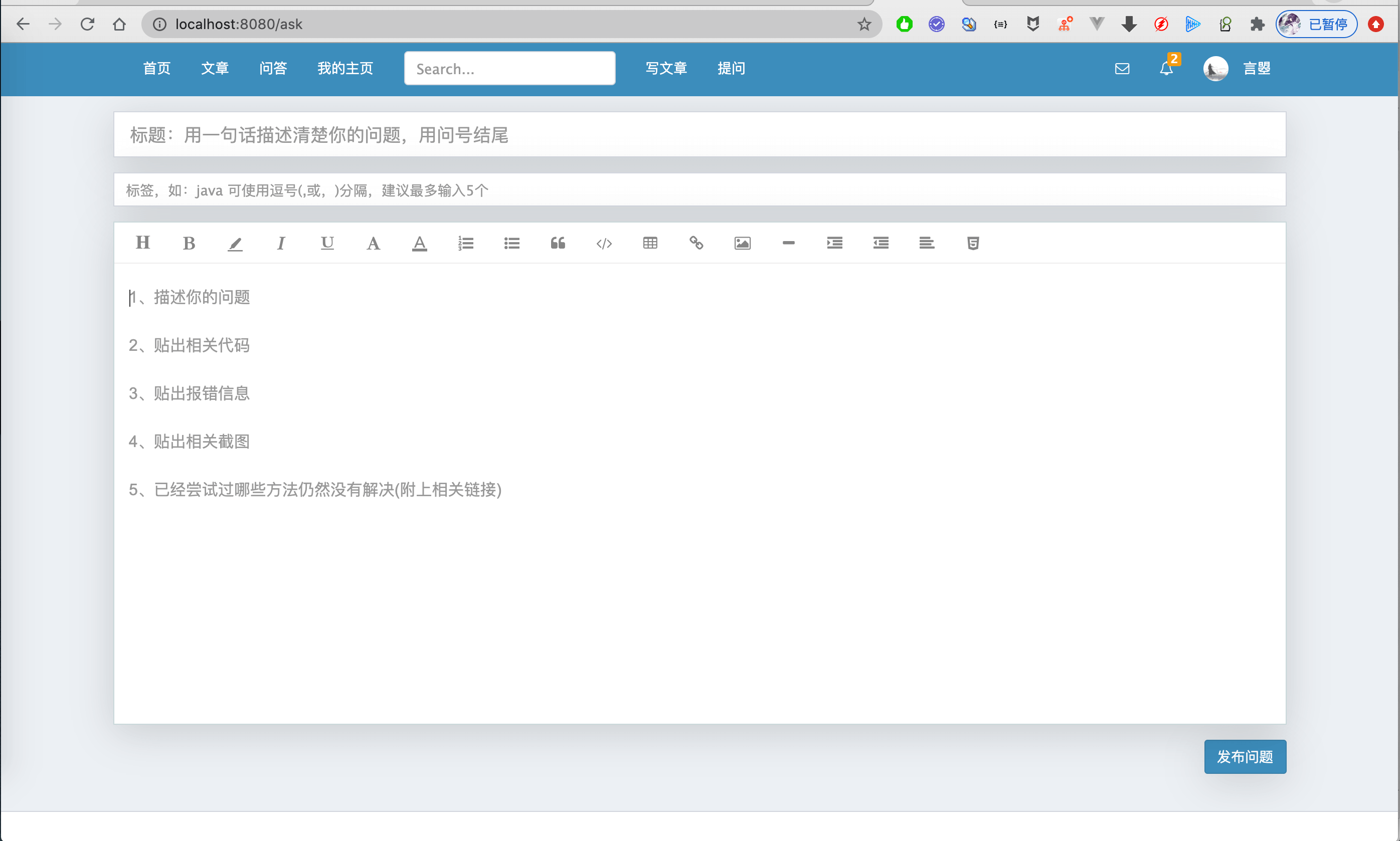Go to the 问答 nav tab

[273, 69]
